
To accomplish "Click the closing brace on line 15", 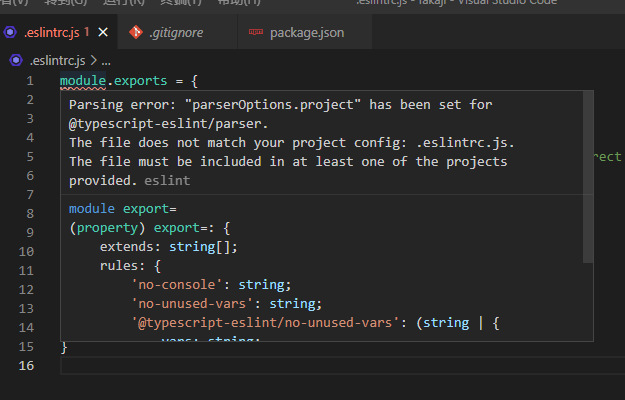I will (x=64, y=347).
